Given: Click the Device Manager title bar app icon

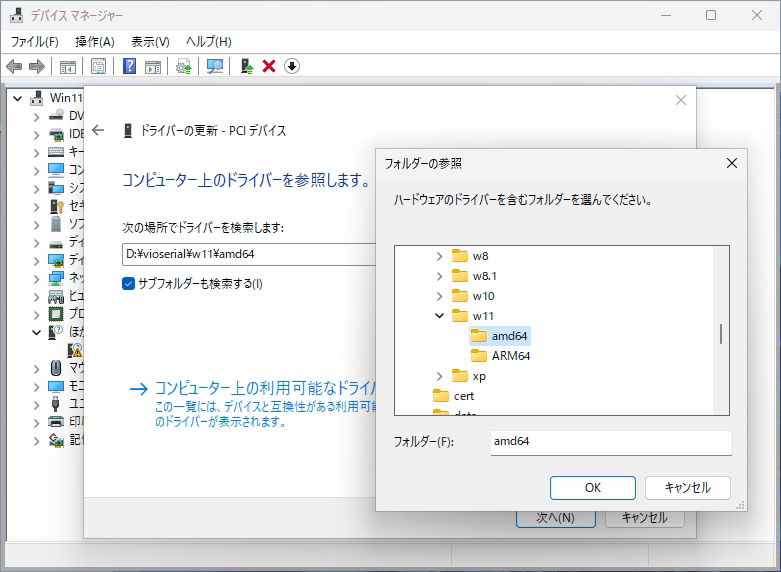Looking at the screenshot, I should [x=17, y=15].
